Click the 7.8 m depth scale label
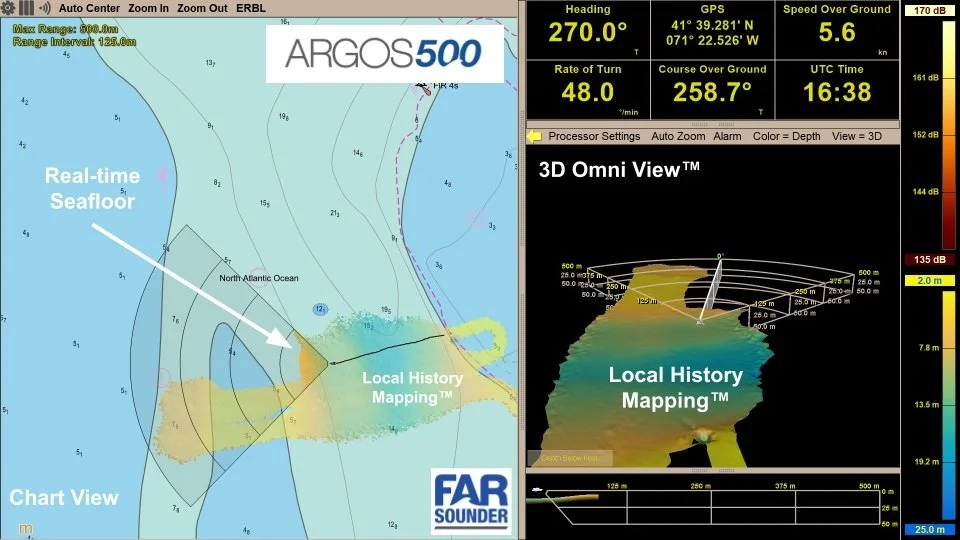Image resolution: width=960 pixels, height=540 pixels. pos(928,348)
